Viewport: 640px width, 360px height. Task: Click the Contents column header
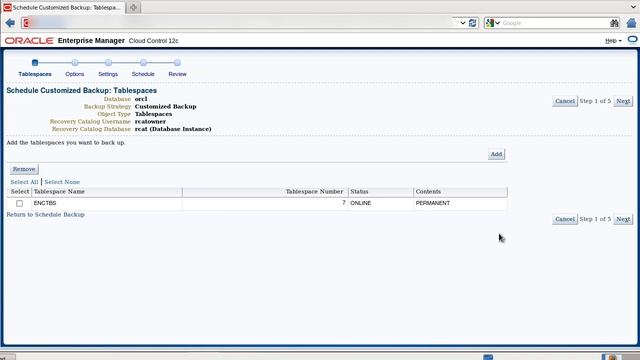[x=460, y=191]
